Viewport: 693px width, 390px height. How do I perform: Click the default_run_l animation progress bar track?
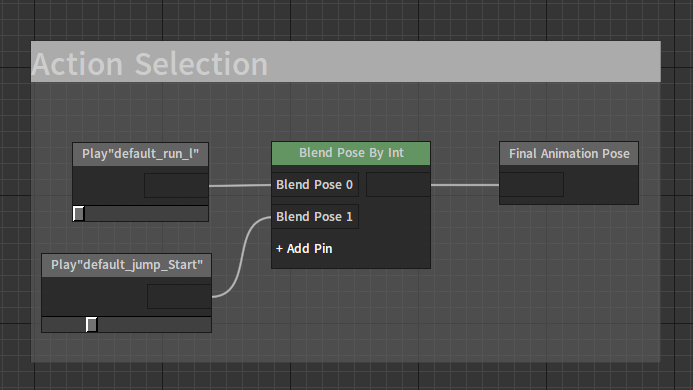[141, 214]
